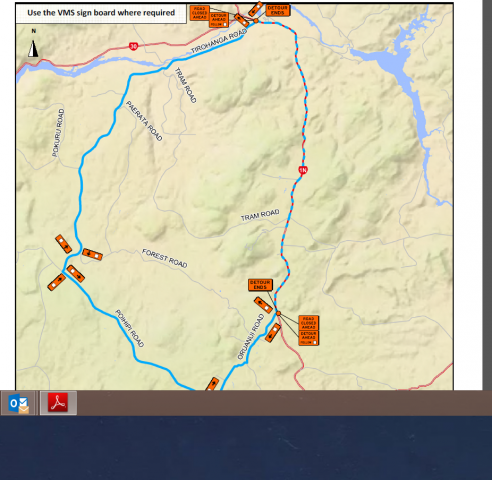
Task: Click northern Detour Ends sign
Action: point(278,10)
